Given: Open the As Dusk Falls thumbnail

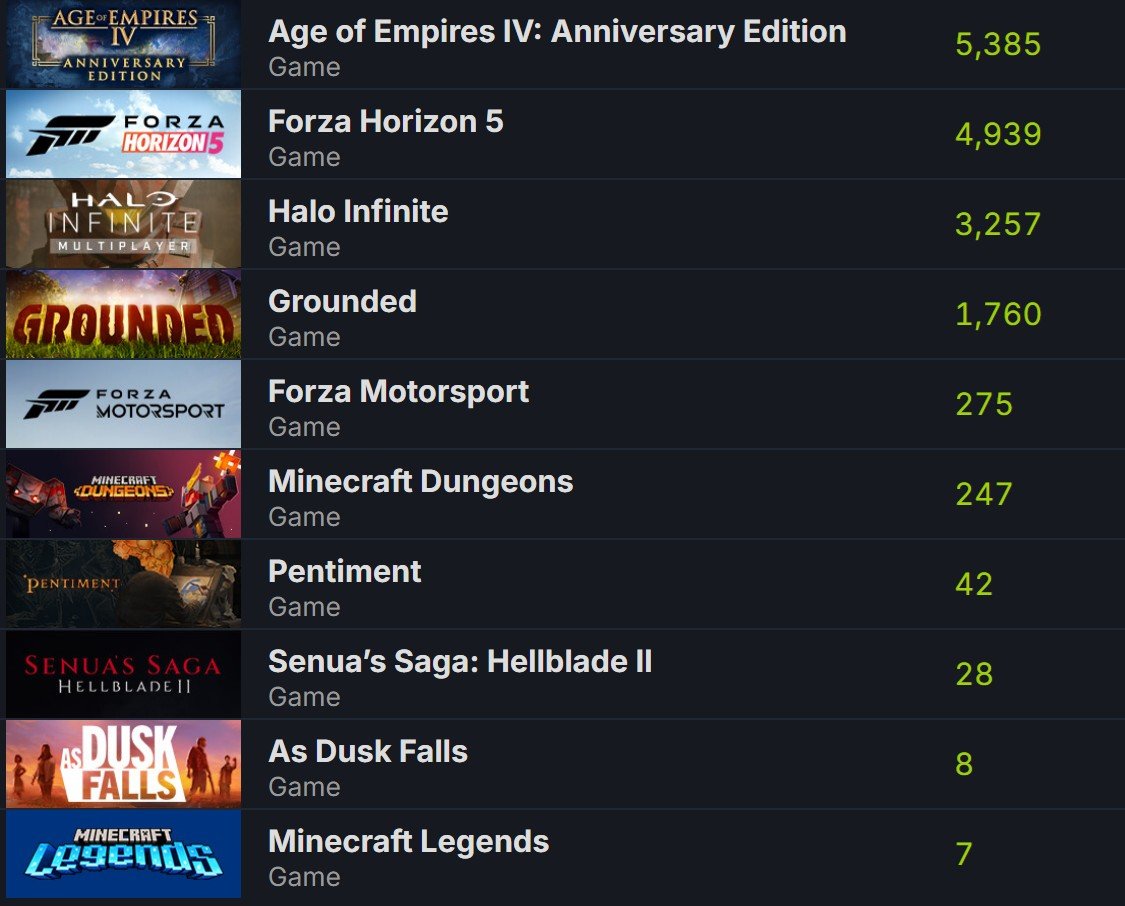Looking at the screenshot, I should [123, 764].
